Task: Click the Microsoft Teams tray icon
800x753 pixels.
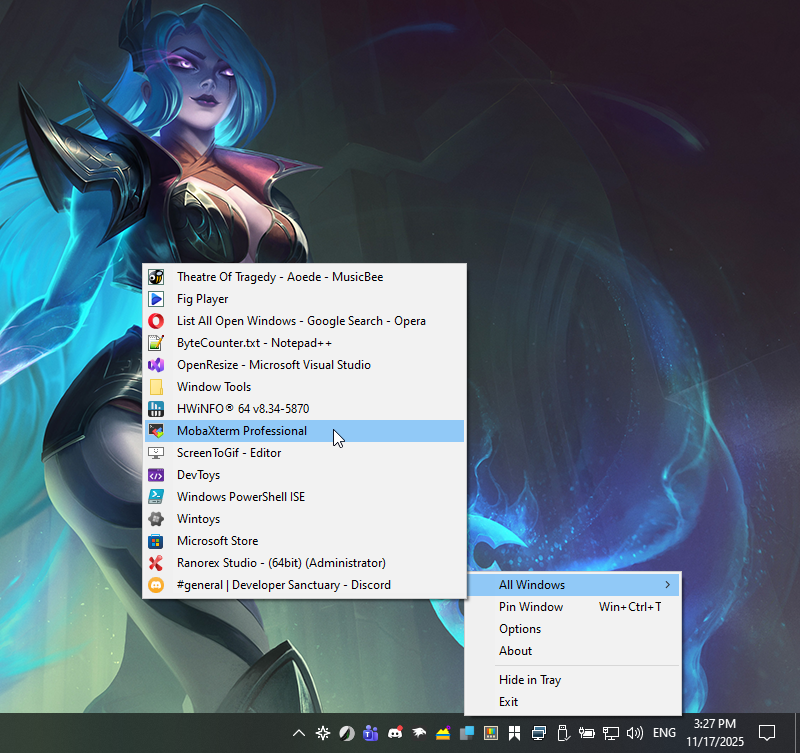Action: (371, 733)
